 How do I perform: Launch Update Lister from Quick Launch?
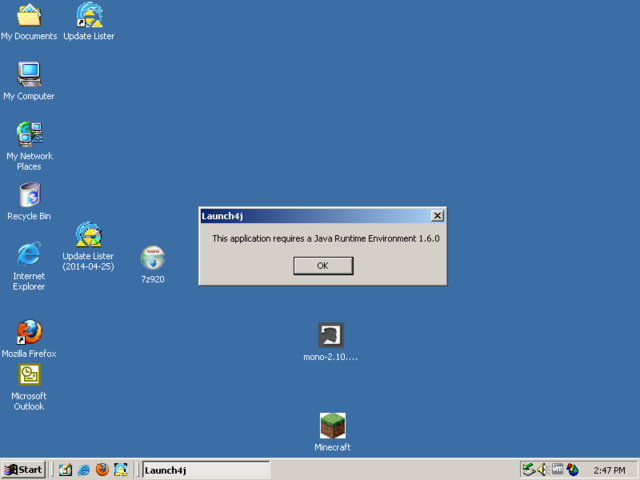pos(121,470)
